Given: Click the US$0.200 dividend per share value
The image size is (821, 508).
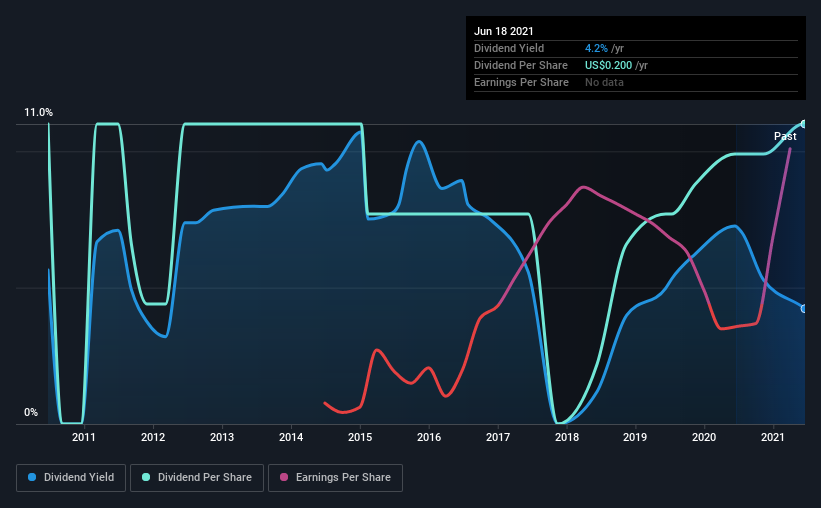Looking at the screenshot, I should click(608, 65).
